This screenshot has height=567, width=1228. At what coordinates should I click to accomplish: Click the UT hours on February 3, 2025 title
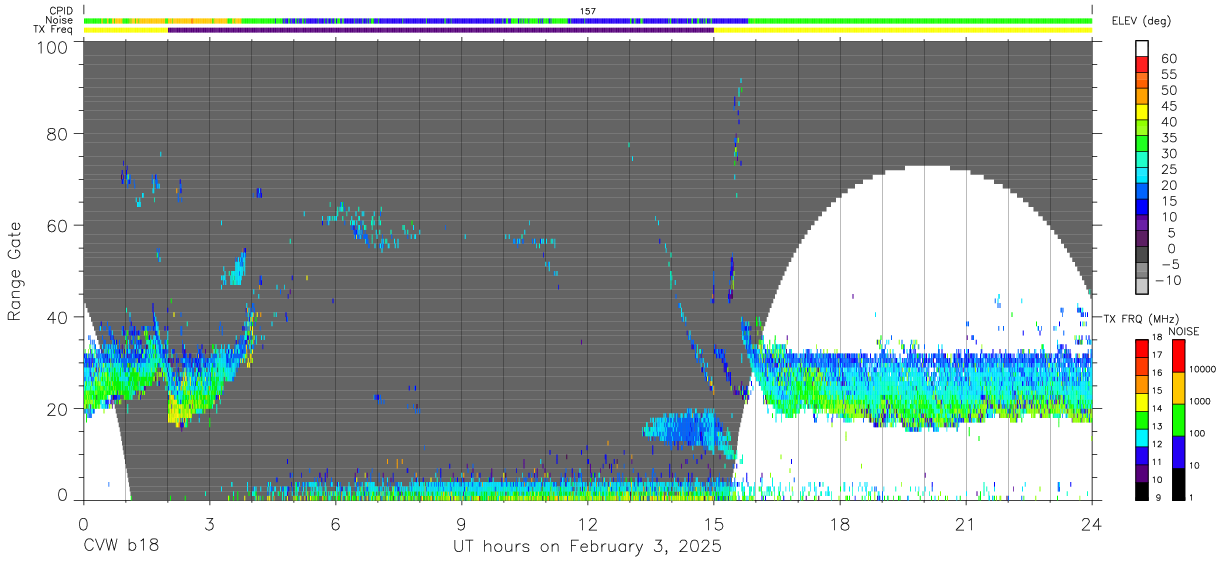[x=588, y=548]
